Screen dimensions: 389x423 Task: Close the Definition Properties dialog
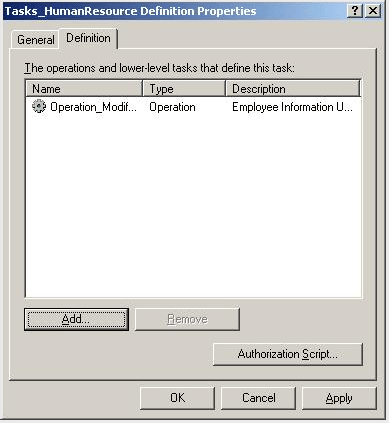pos(373,11)
